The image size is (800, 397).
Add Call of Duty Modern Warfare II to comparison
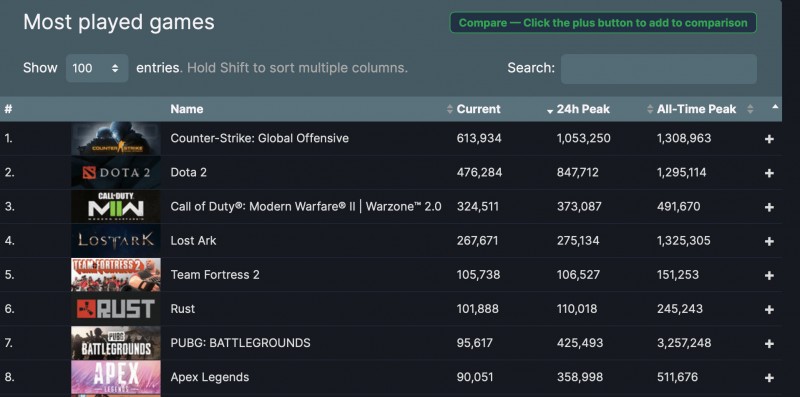click(769, 207)
